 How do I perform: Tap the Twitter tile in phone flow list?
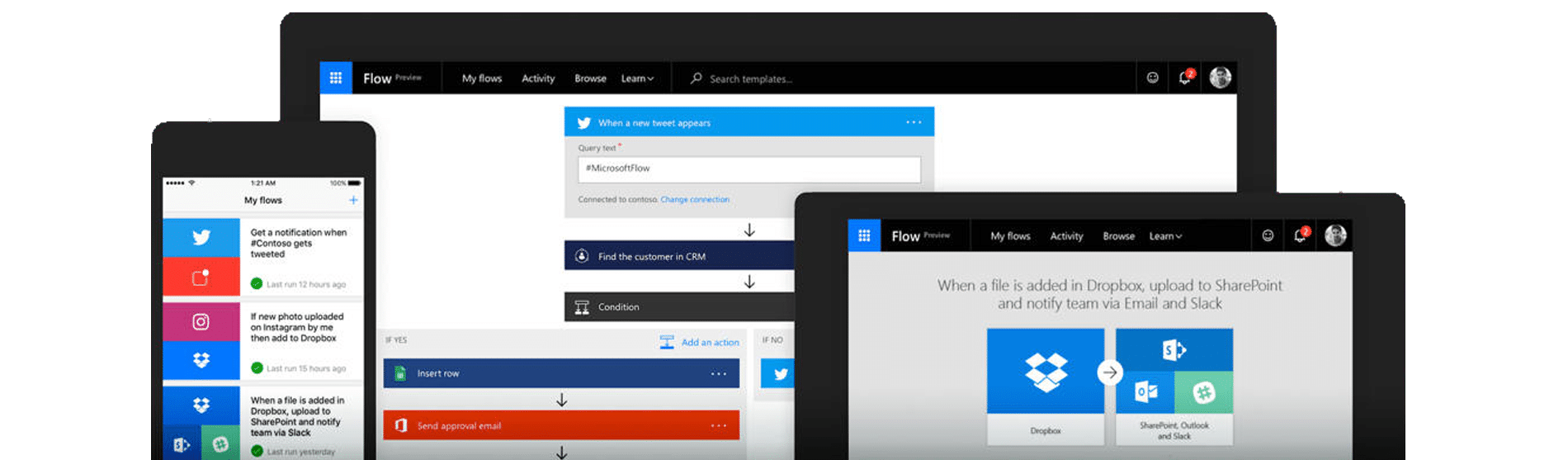coord(201,237)
